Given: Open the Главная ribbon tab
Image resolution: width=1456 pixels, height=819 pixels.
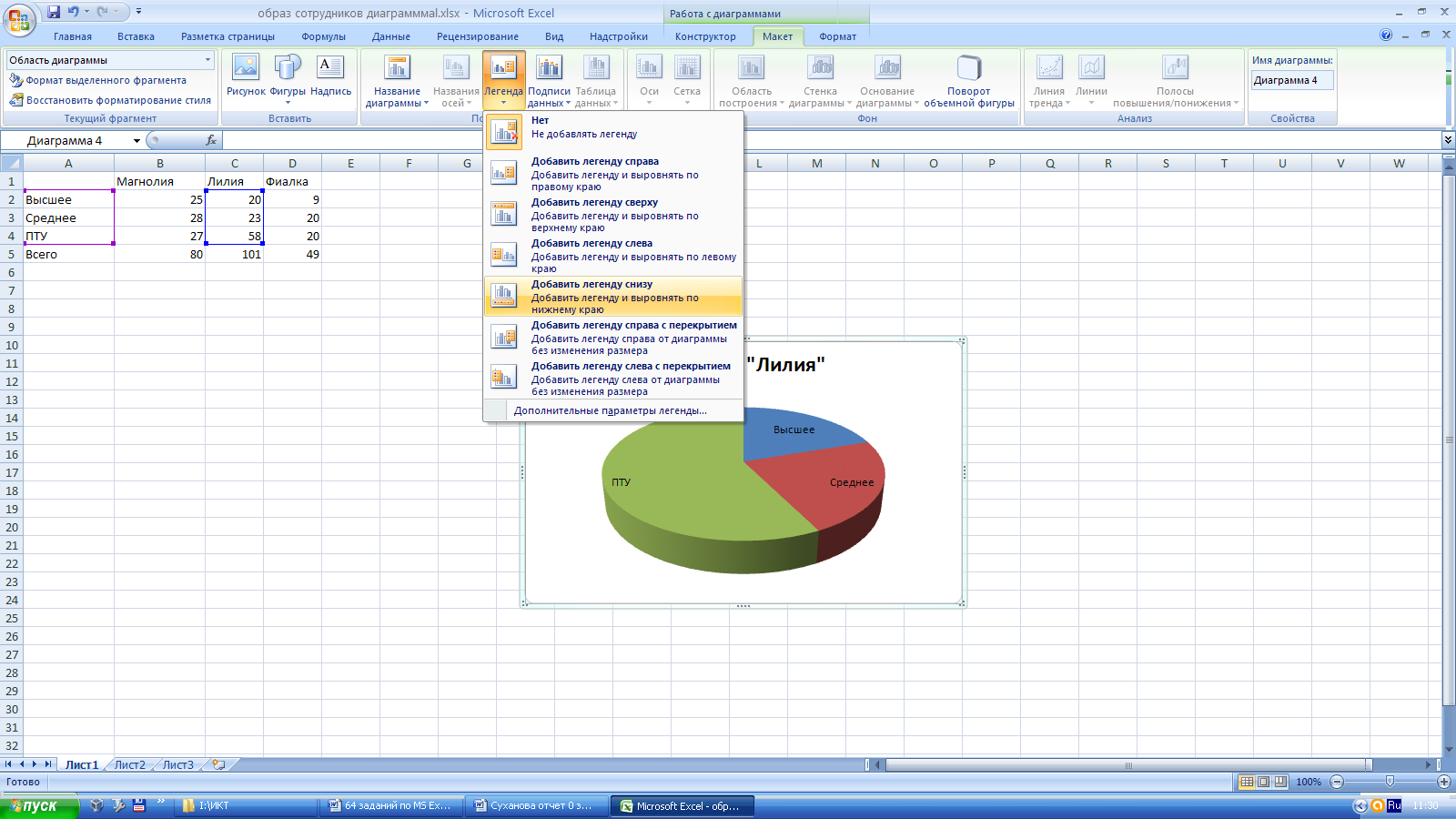Looking at the screenshot, I should tap(73, 36).
